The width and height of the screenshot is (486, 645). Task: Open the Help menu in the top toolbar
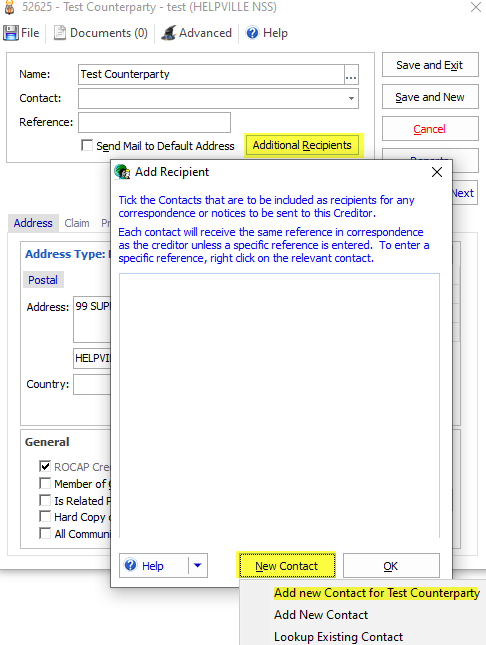pyautogui.click(x=267, y=33)
